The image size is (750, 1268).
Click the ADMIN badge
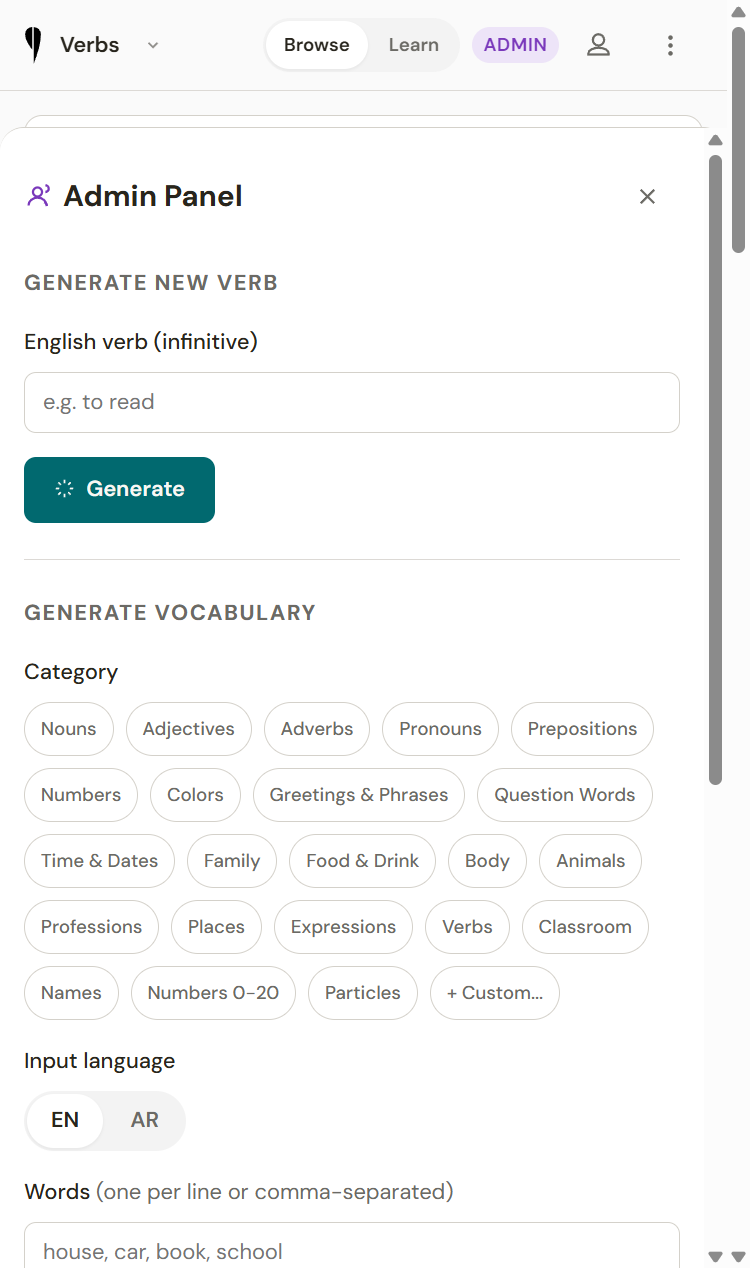click(515, 45)
